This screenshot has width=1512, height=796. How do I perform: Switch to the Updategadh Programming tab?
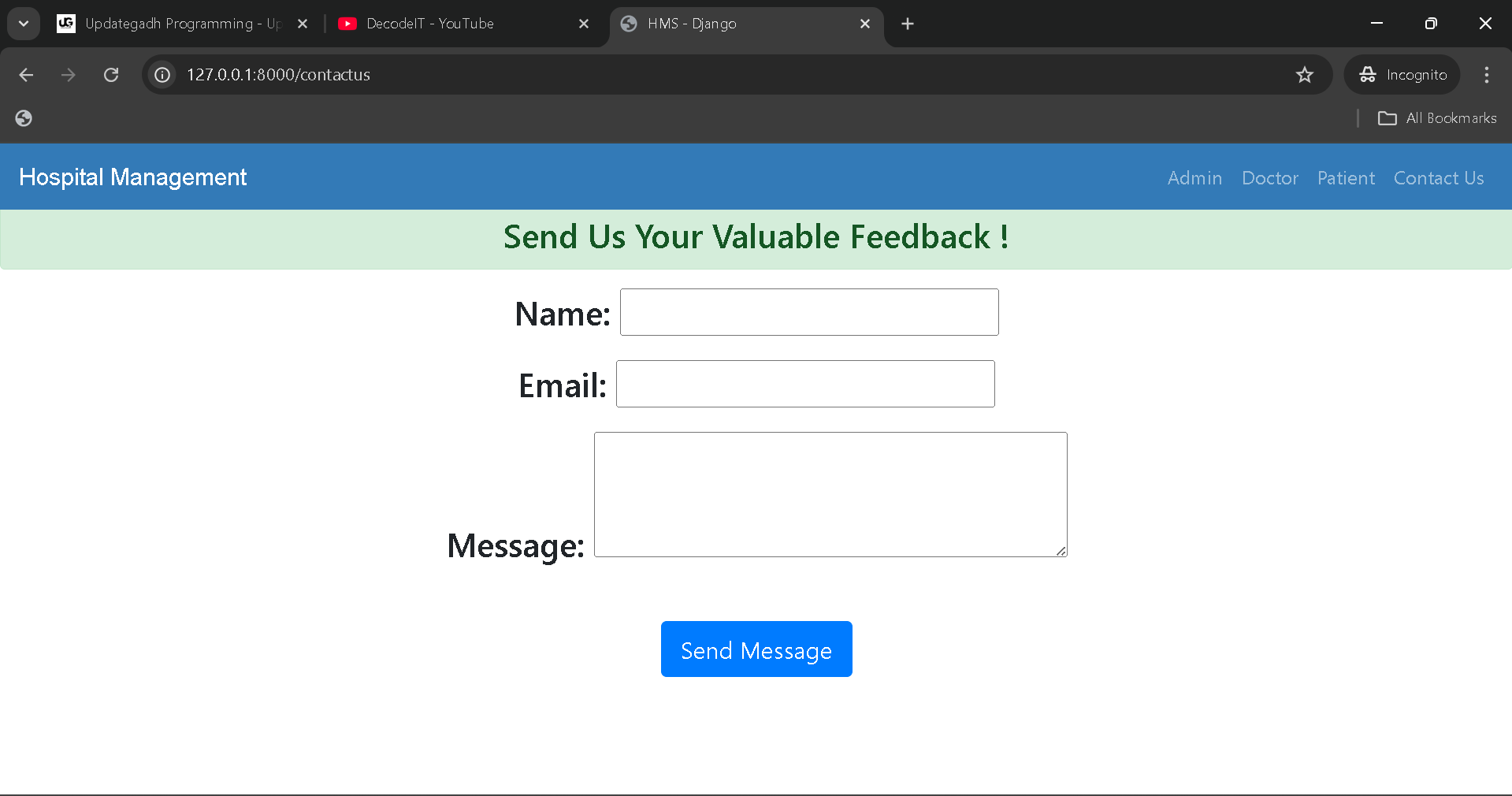181,24
